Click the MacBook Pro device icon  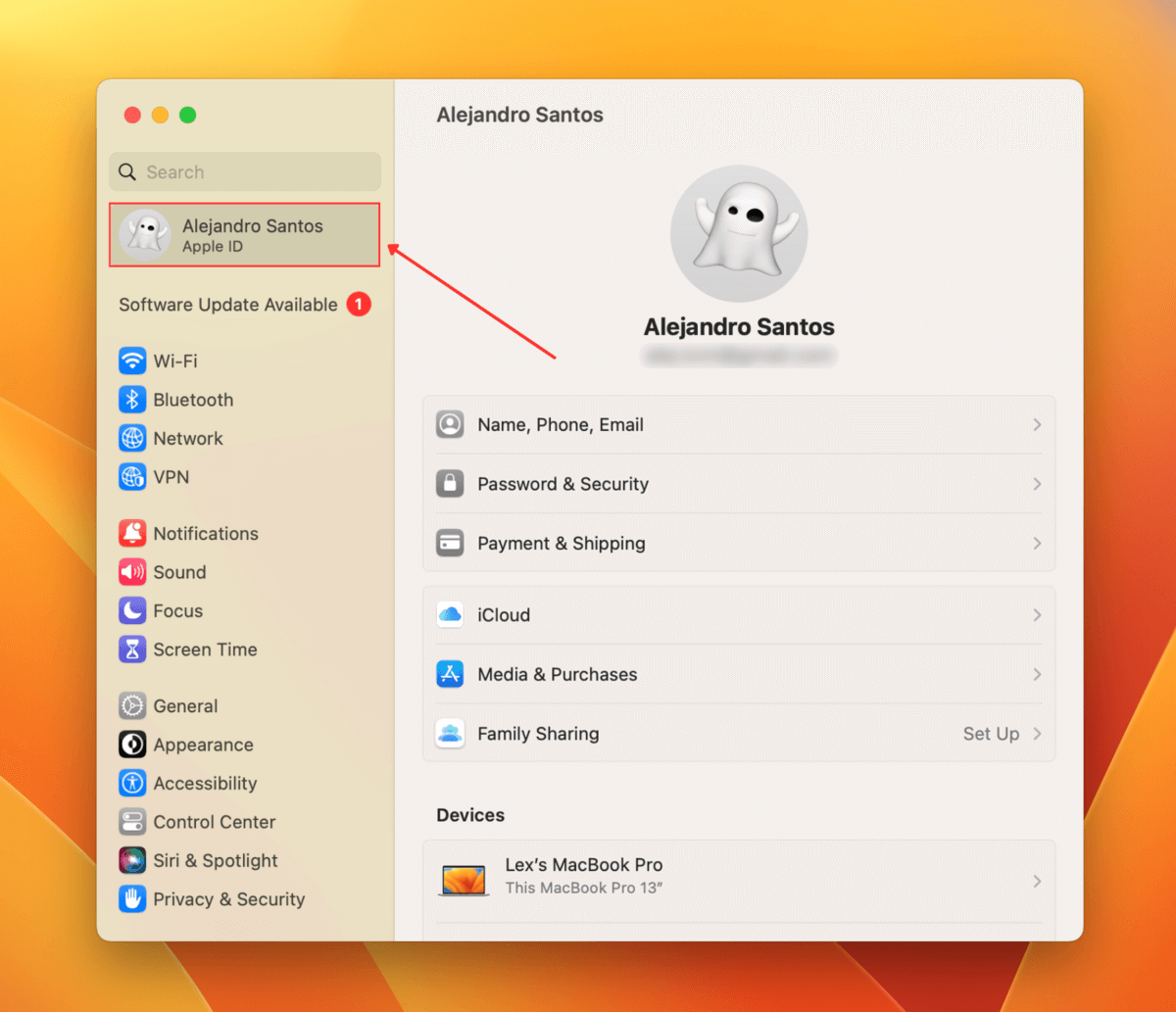[x=464, y=880]
